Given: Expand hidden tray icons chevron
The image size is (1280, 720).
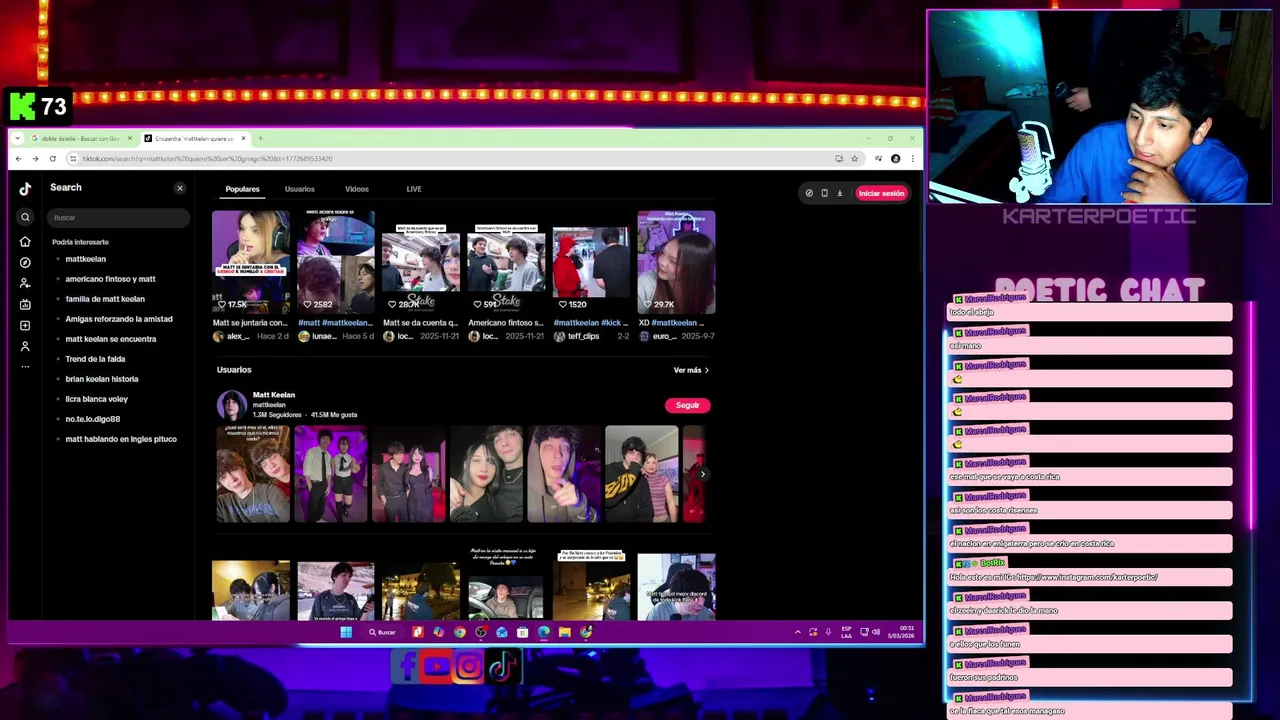Looking at the screenshot, I should 797,632.
